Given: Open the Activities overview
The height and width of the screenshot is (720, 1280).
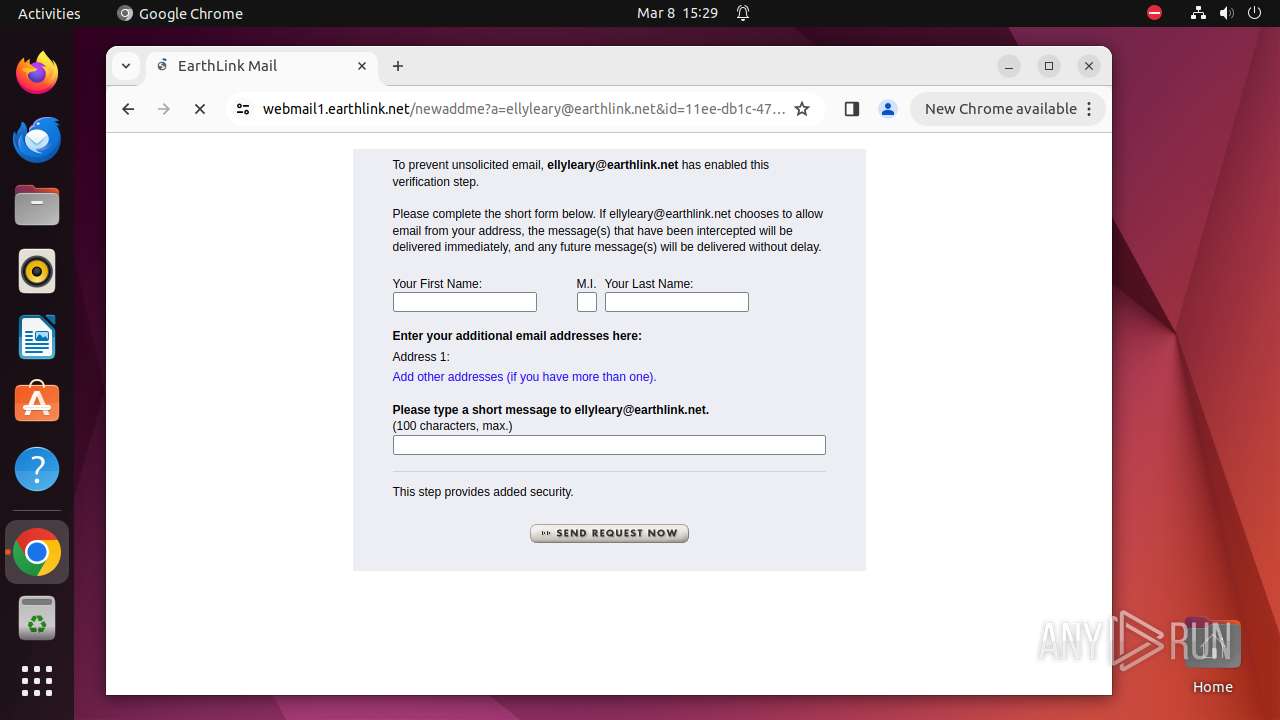Looking at the screenshot, I should [x=49, y=13].
